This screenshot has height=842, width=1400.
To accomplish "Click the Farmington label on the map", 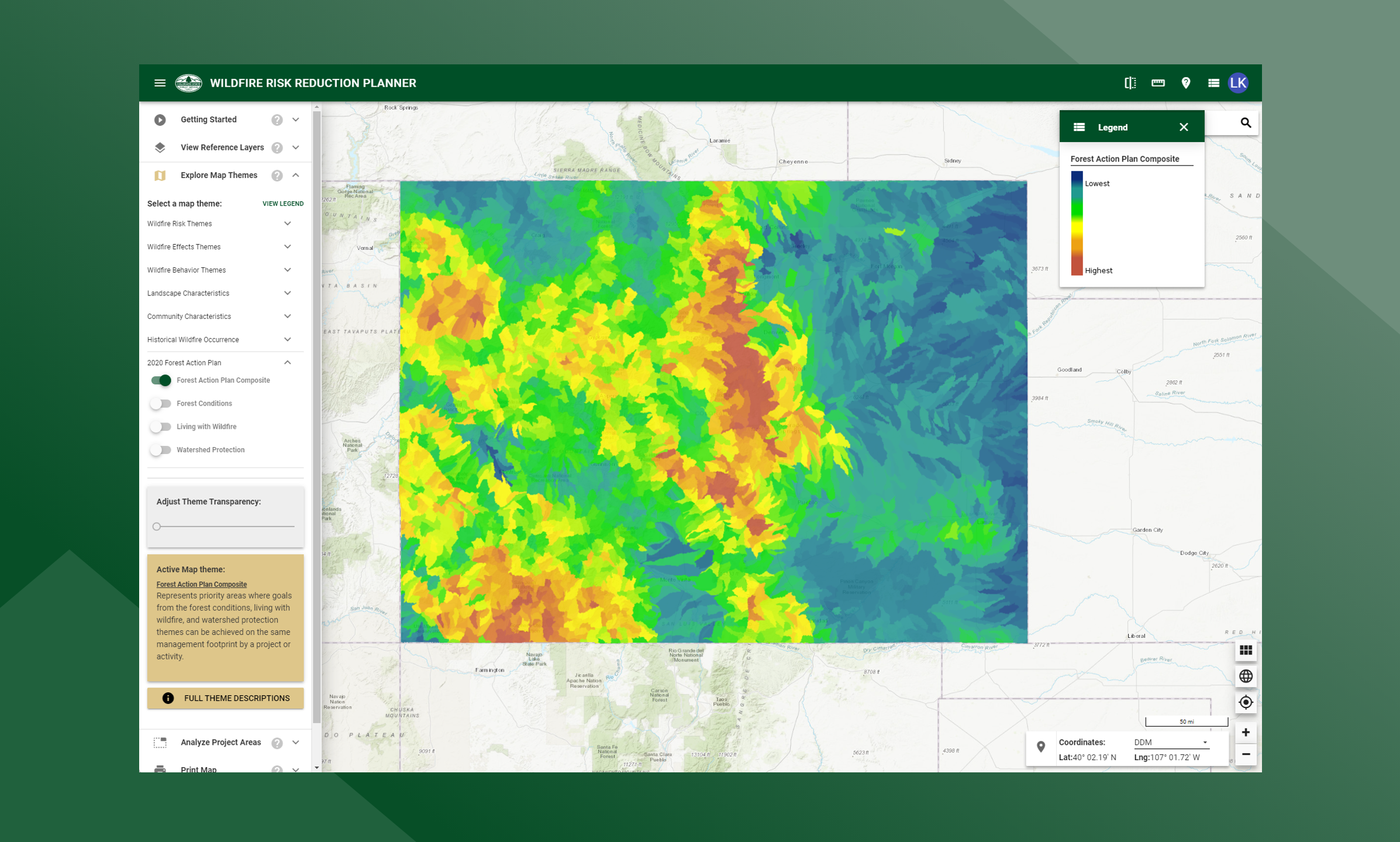I will tap(489, 670).
